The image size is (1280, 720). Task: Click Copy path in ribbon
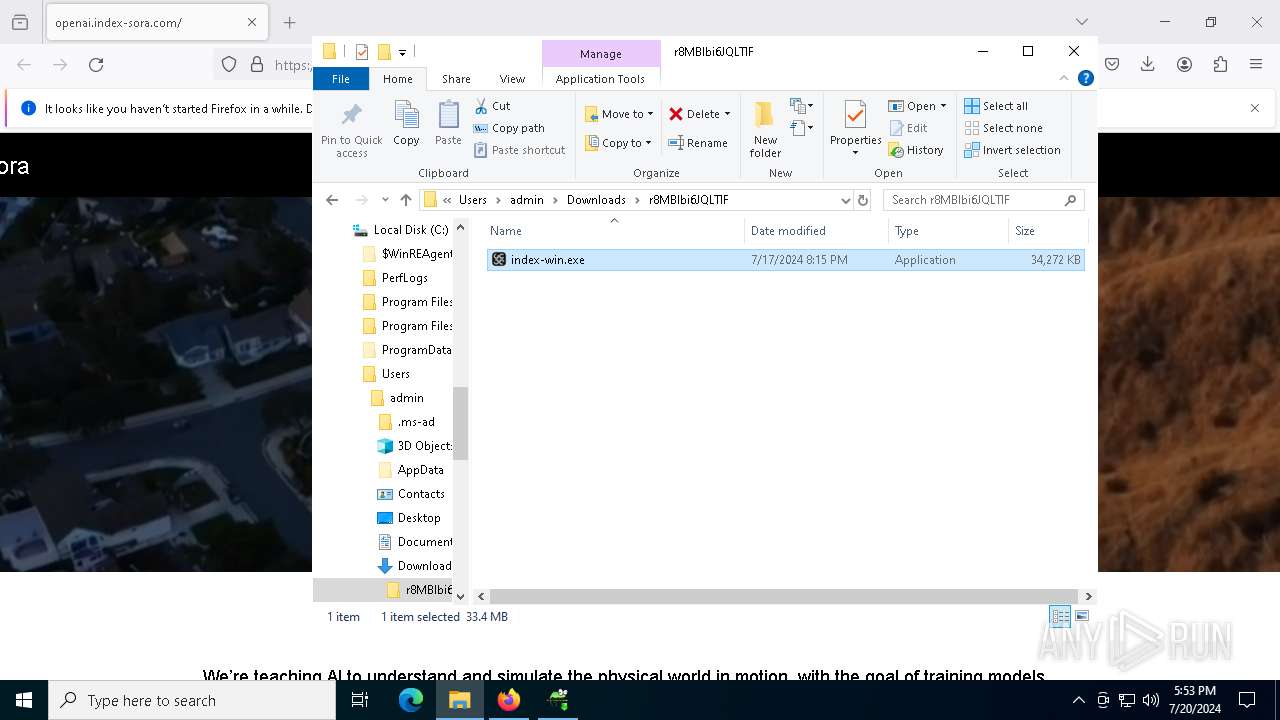click(x=509, y=128)
